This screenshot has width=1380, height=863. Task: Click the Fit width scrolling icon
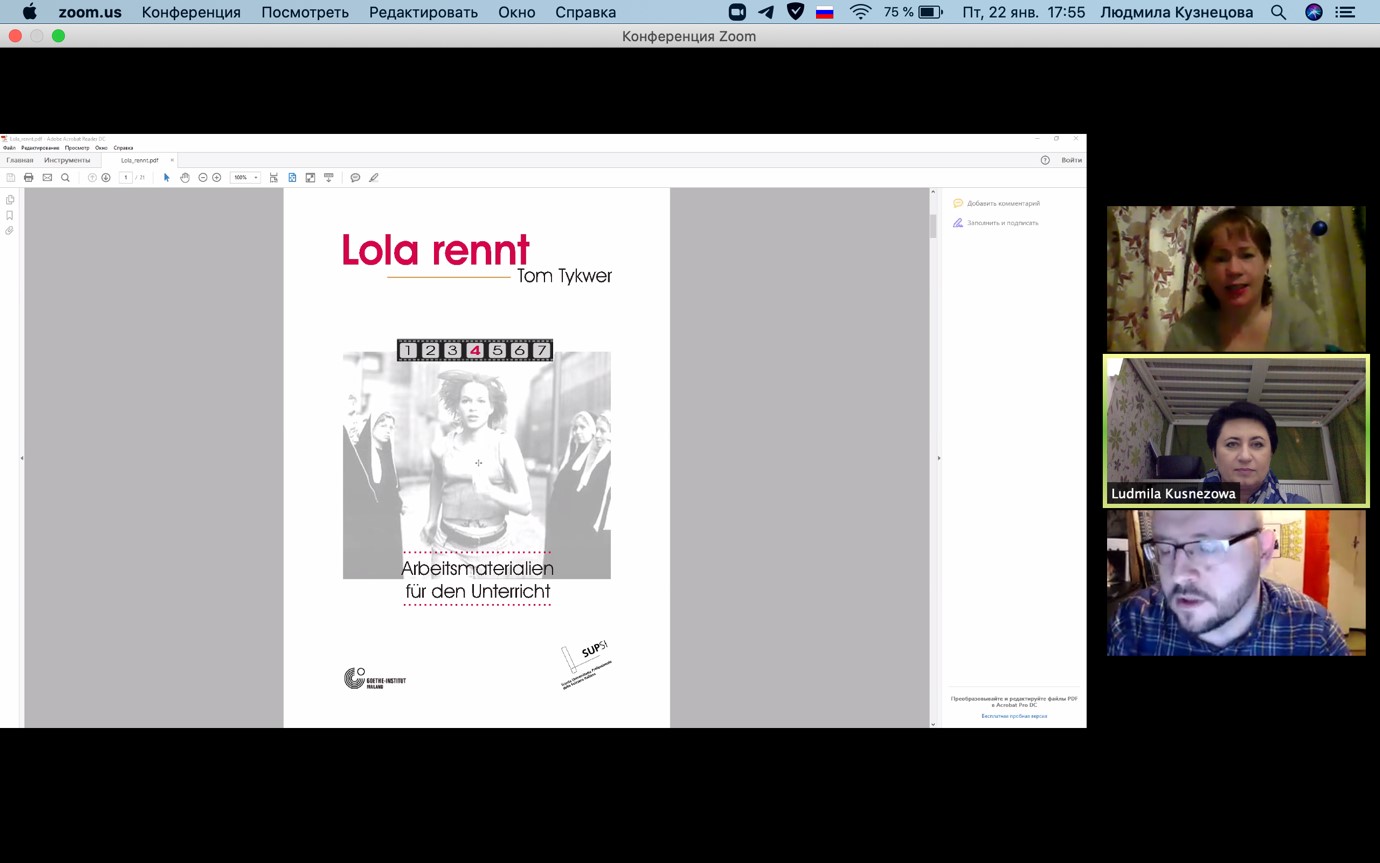(x=274, y=177)
